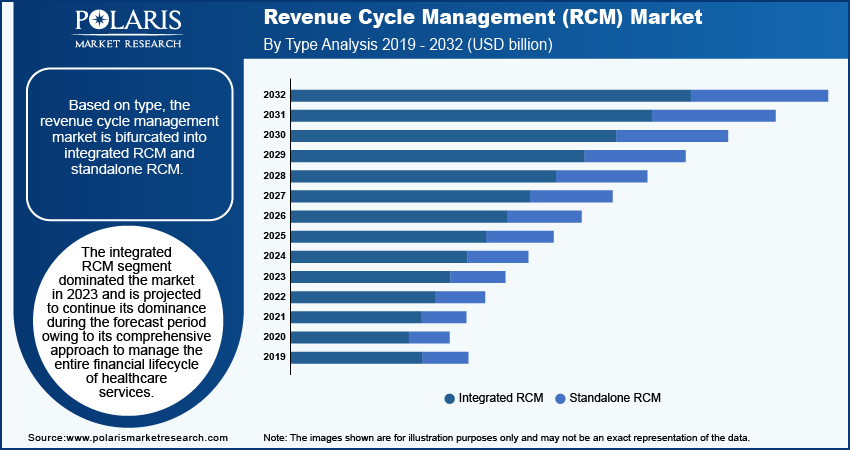
Task: Click the 2032 Standalone RCM bar segment
Action: (759, 95)
